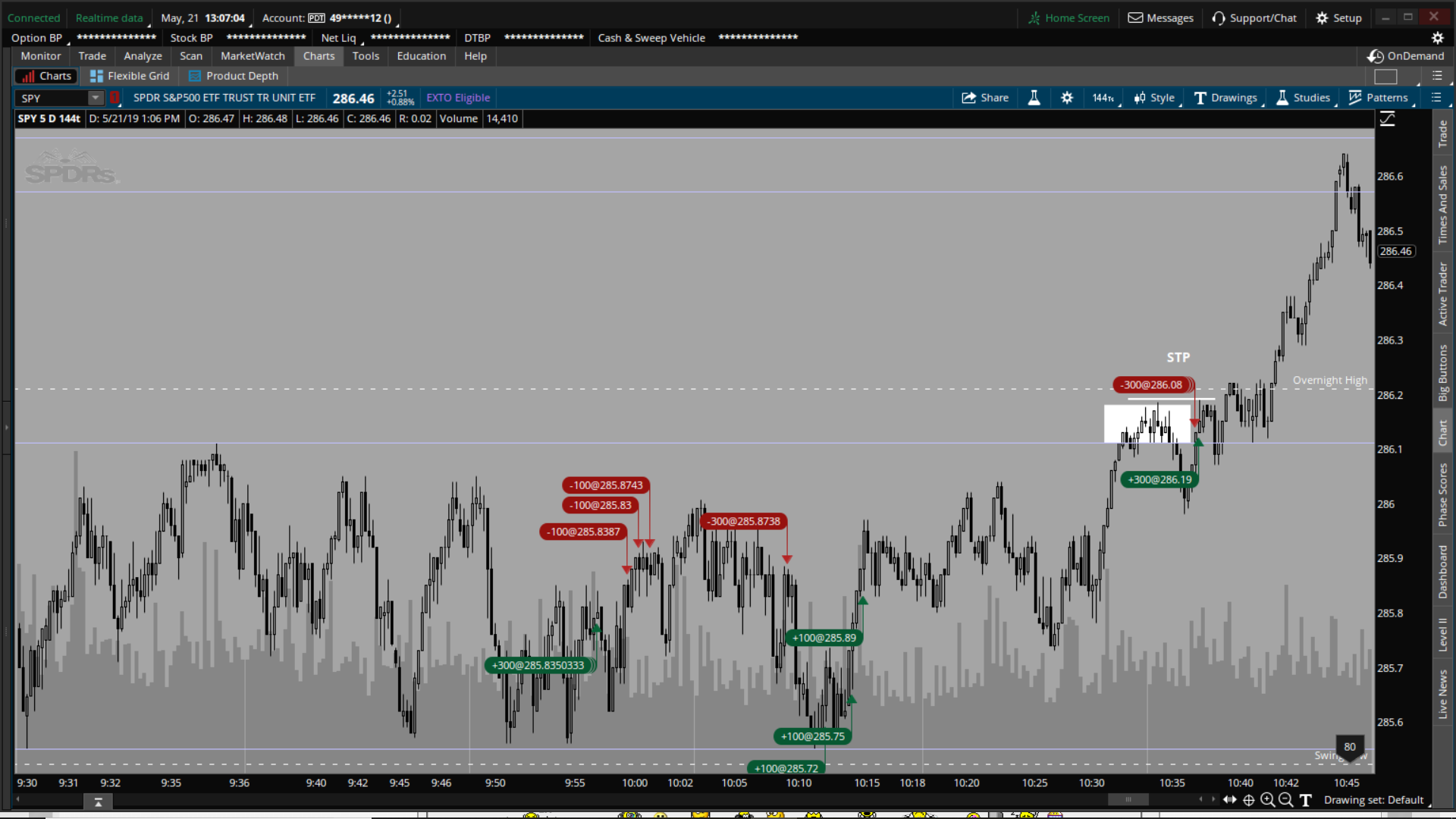Screen dimensions: 1456x819
Task: Click the +300@286.19 buy order bubble
Action: [1159, 479]
